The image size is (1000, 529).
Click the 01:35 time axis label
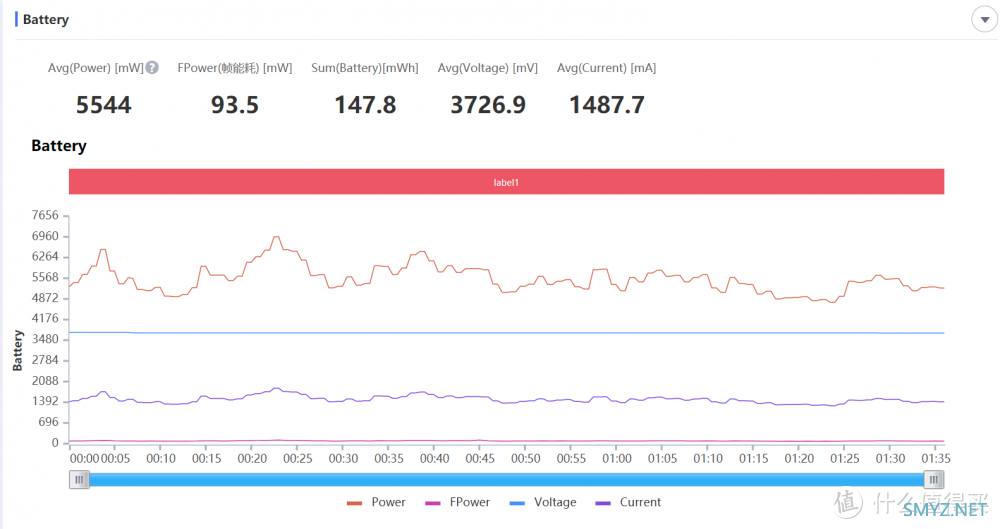click(936, 459)
